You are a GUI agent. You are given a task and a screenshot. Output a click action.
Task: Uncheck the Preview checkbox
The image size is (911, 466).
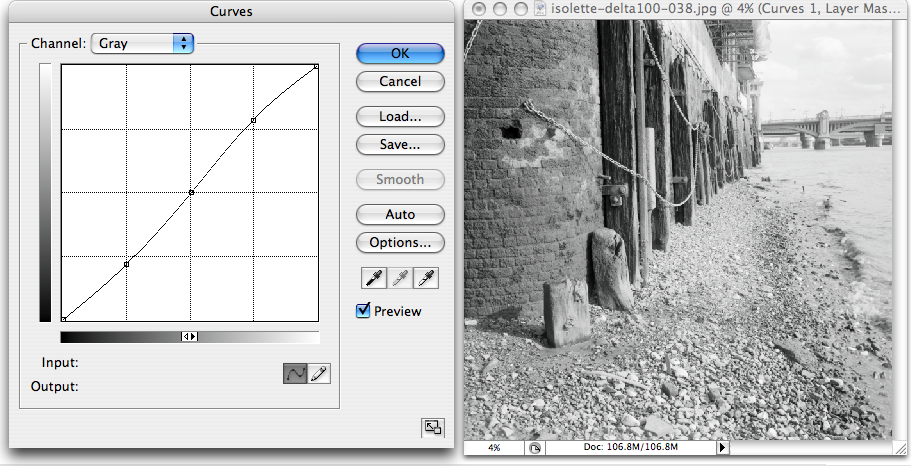363,310
